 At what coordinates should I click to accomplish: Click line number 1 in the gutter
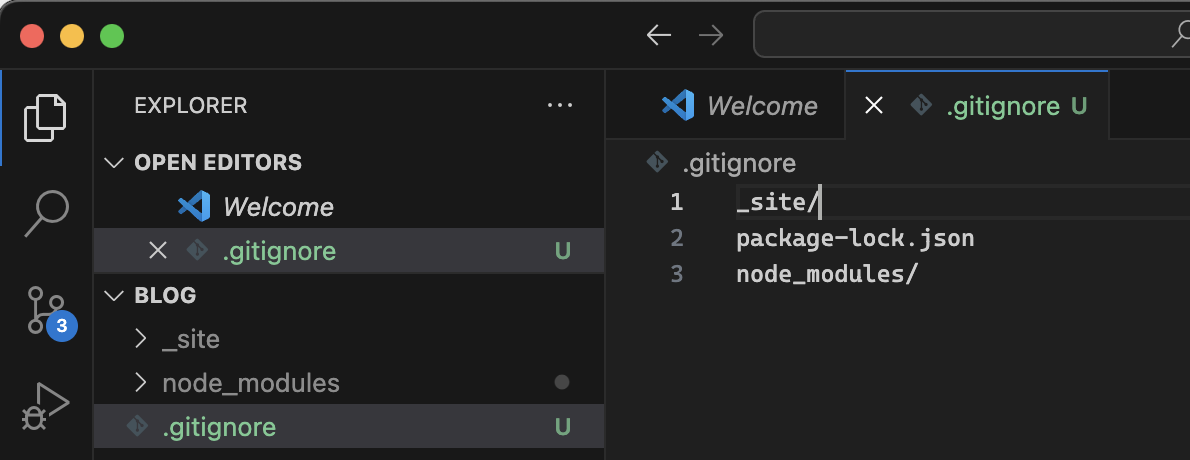[x=676, y=202]
